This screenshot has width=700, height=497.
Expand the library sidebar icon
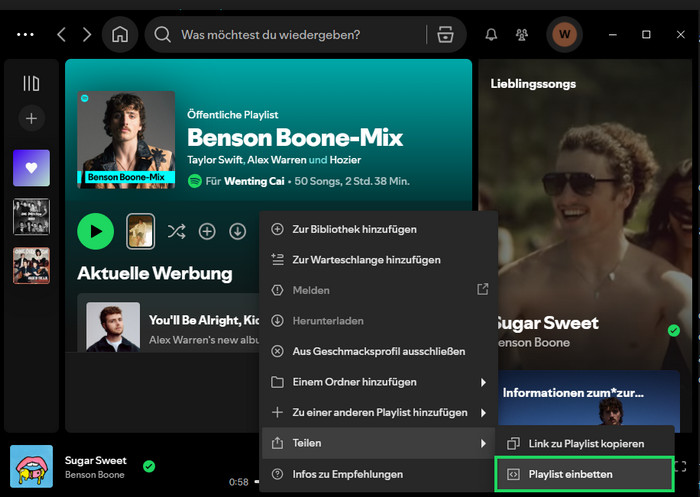pos(31,83)
